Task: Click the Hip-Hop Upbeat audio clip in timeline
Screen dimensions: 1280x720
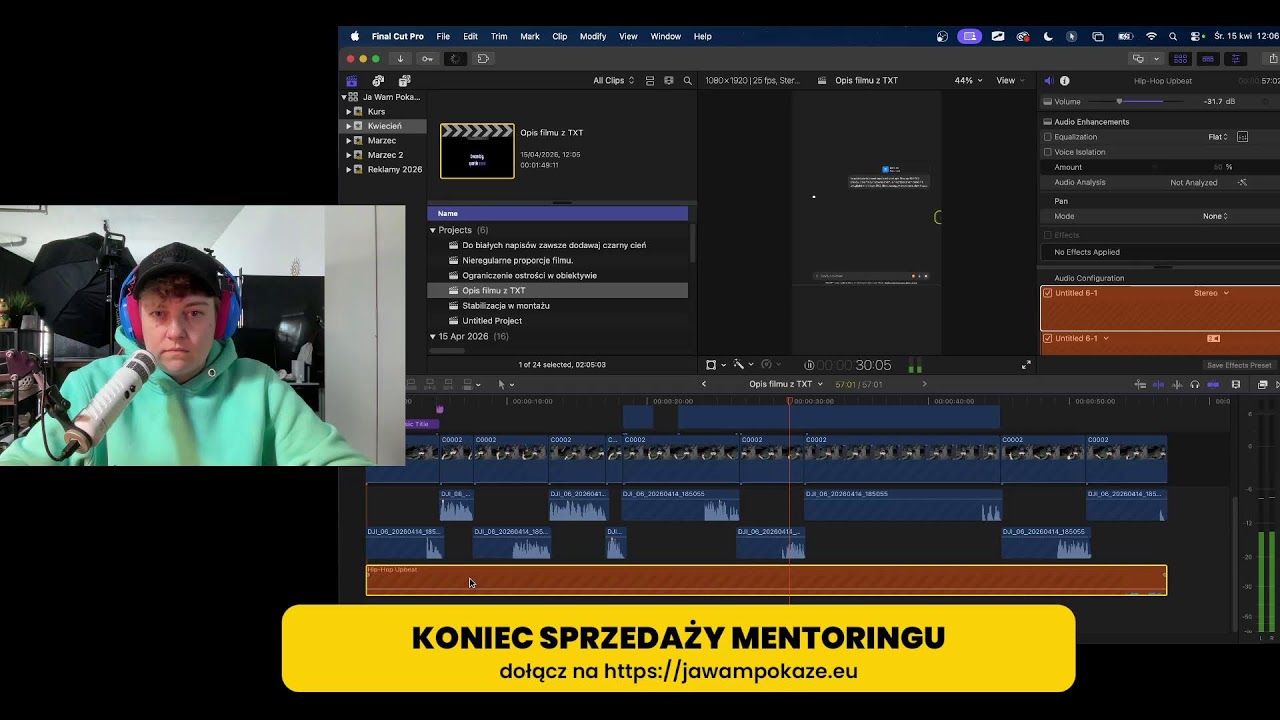Action: pos(766,580)
